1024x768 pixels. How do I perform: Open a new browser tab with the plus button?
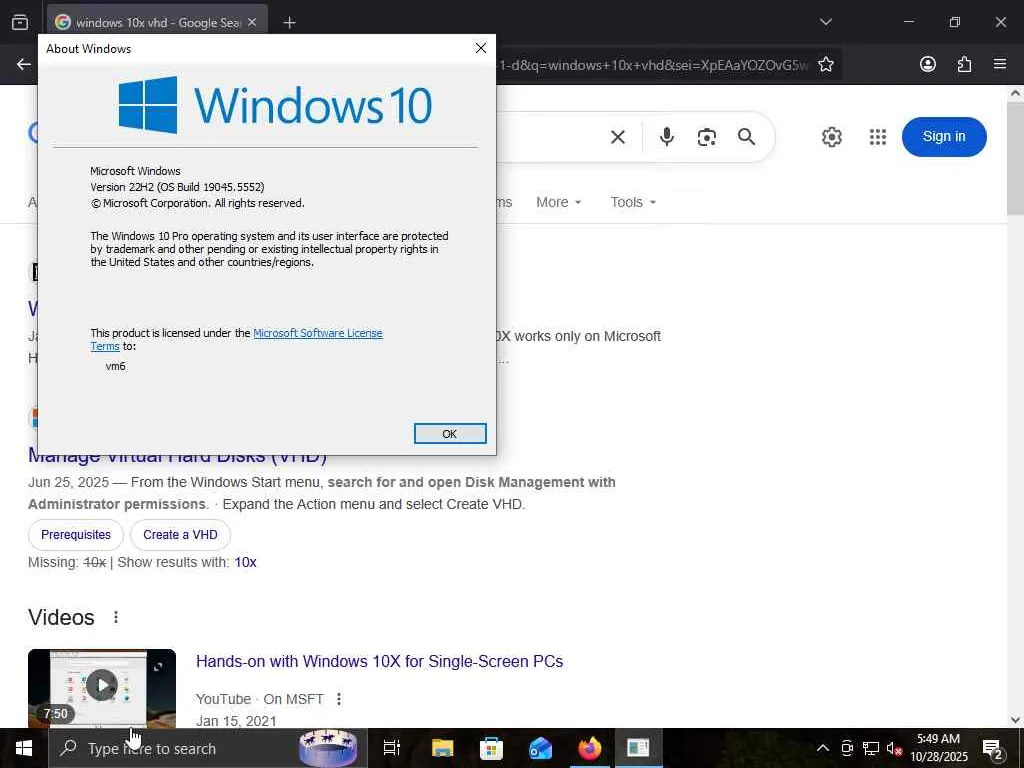[x=290, y=23]
